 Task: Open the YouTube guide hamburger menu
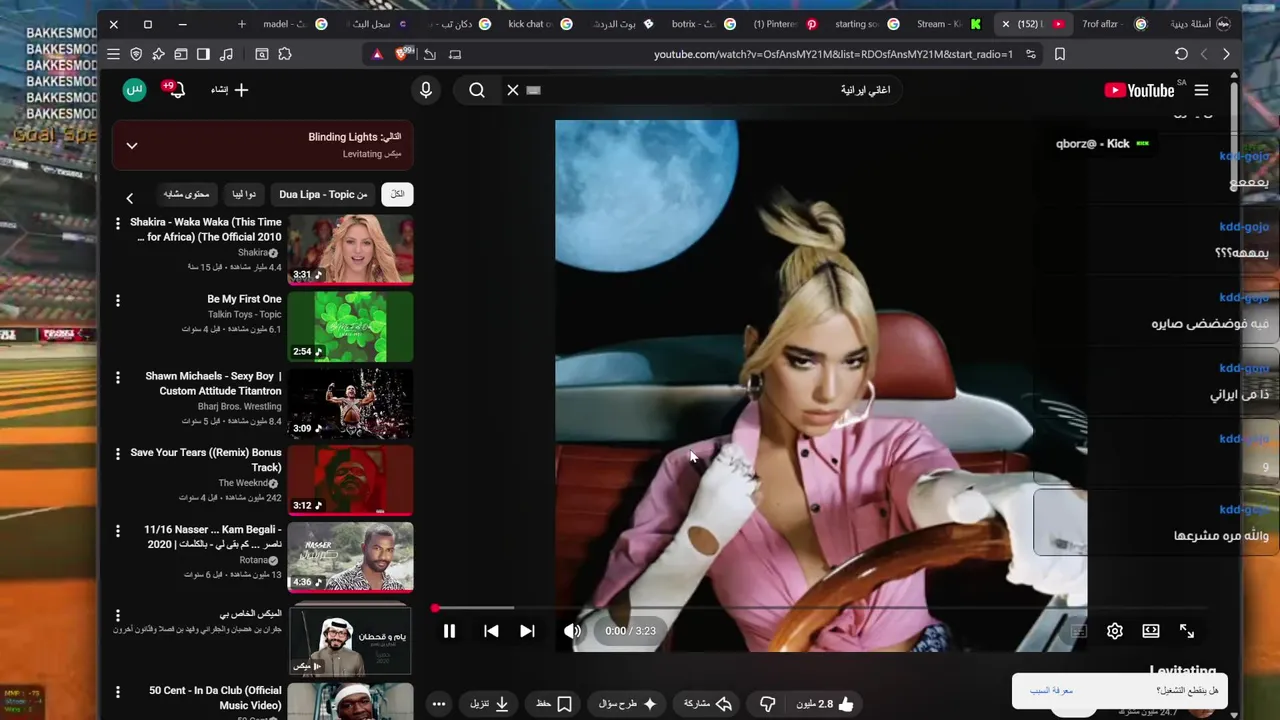1201,90
